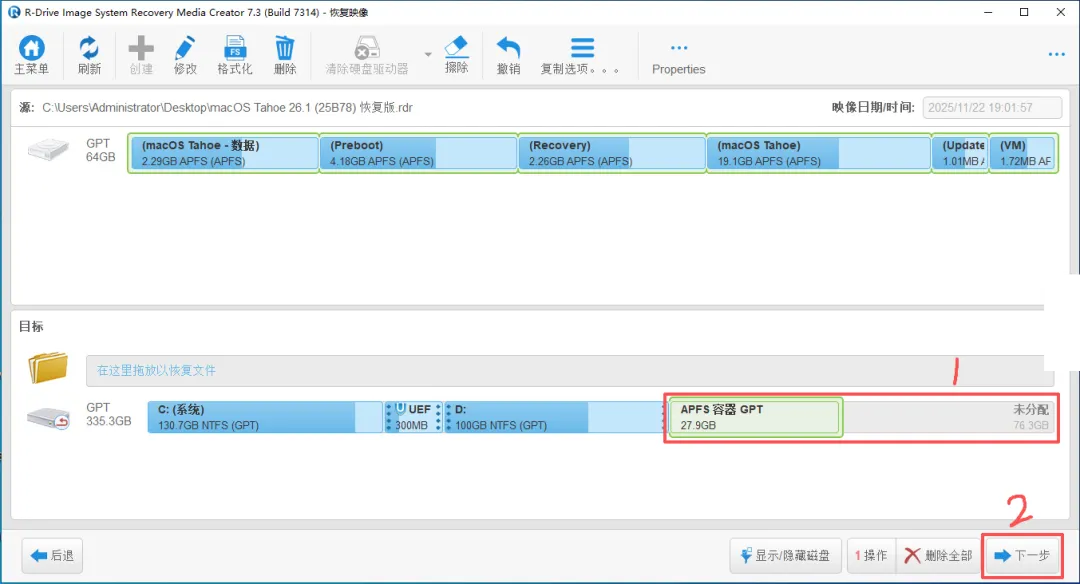Click the 删除 trash icon
This screenshot has width=1080, height=584.
click(284, 54)
